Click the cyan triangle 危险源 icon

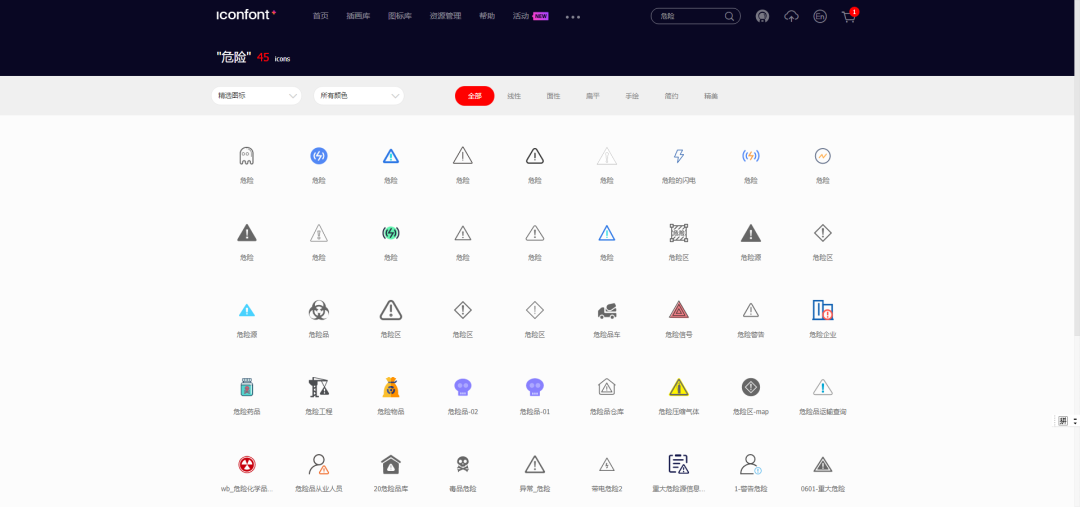click(x=247, y=310)
